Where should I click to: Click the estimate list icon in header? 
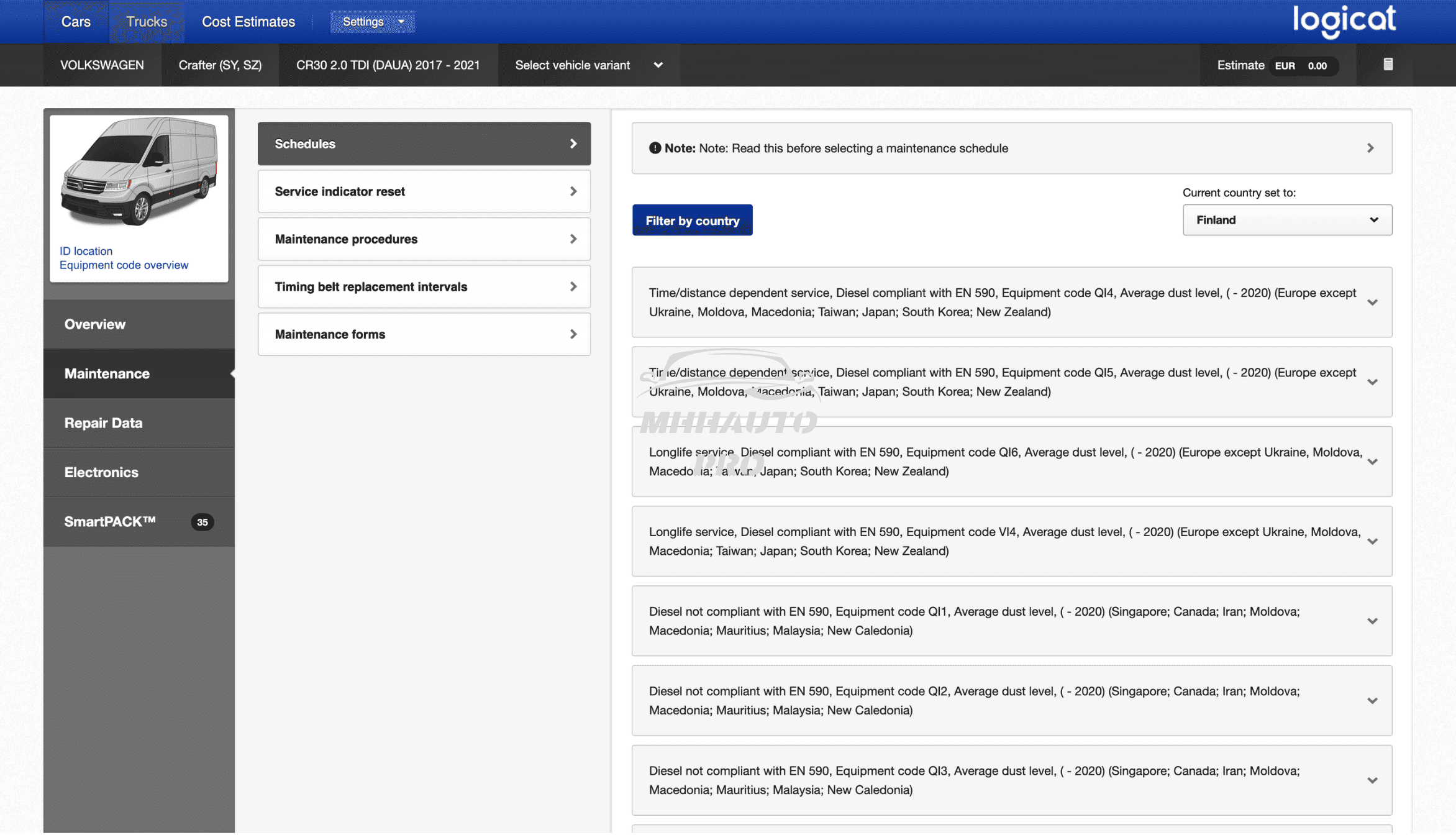[x=1388, y=65]
